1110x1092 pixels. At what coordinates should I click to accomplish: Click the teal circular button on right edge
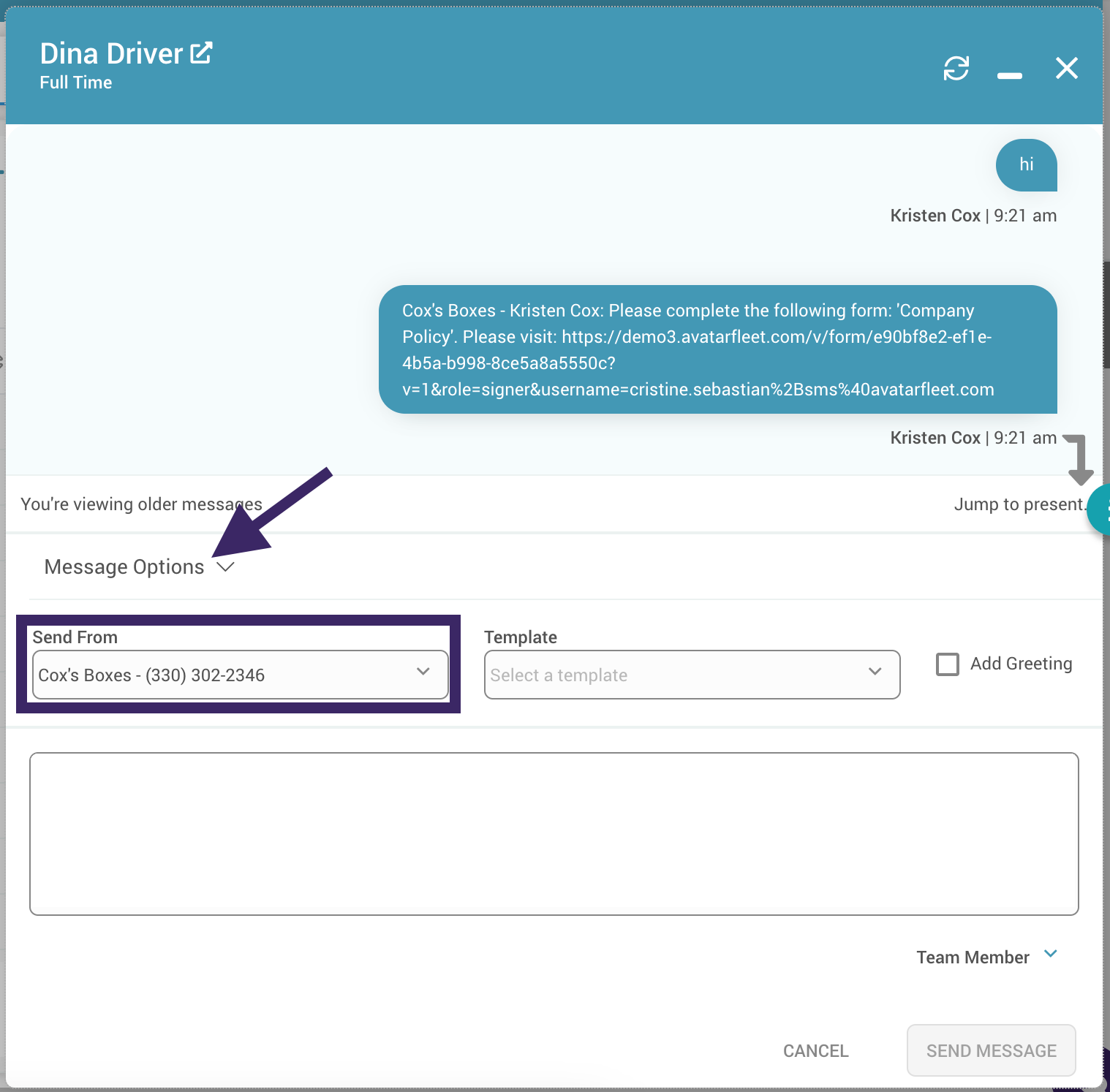[x=1100, y=510]
